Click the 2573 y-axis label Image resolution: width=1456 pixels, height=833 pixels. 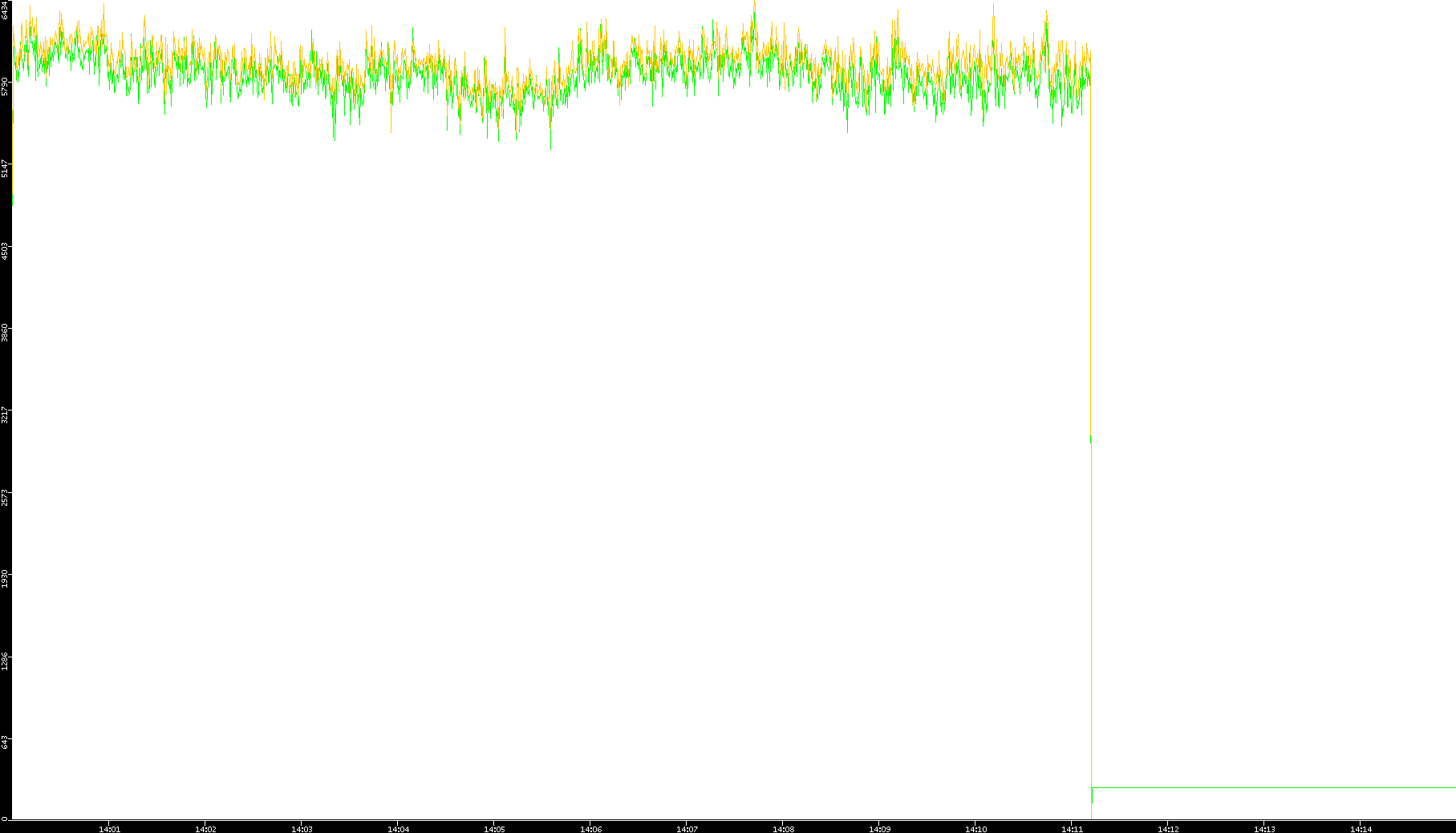(5, 497)
